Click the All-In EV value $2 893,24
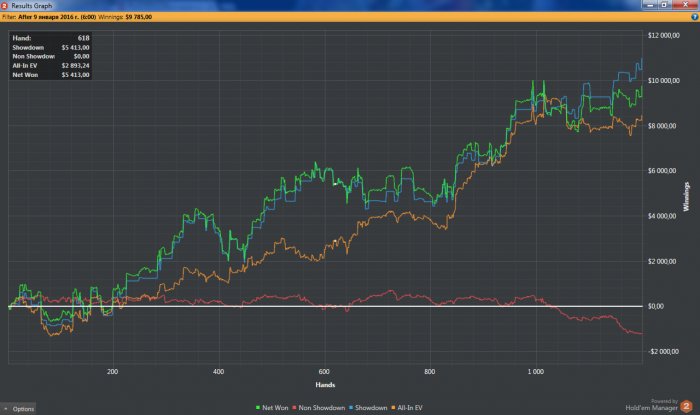Viewport: 700px width, 415px height. [x=75, y=66]
